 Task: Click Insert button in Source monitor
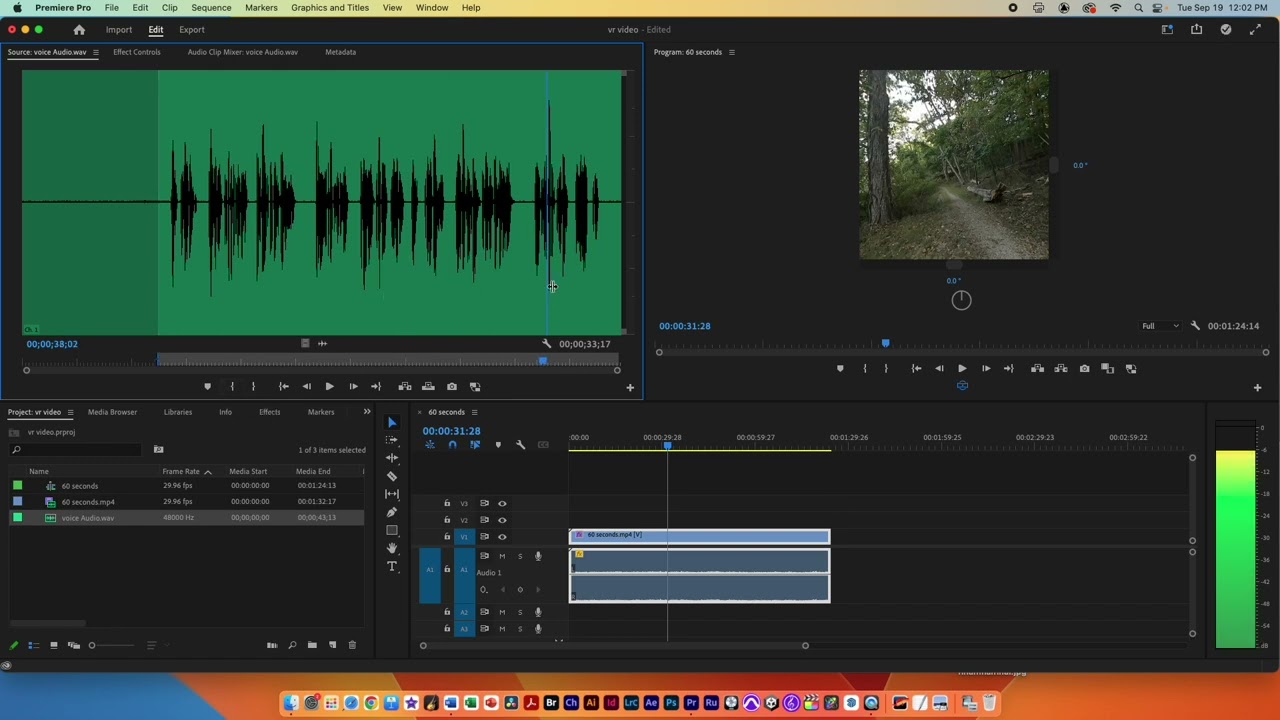click(x=405, y=387)
